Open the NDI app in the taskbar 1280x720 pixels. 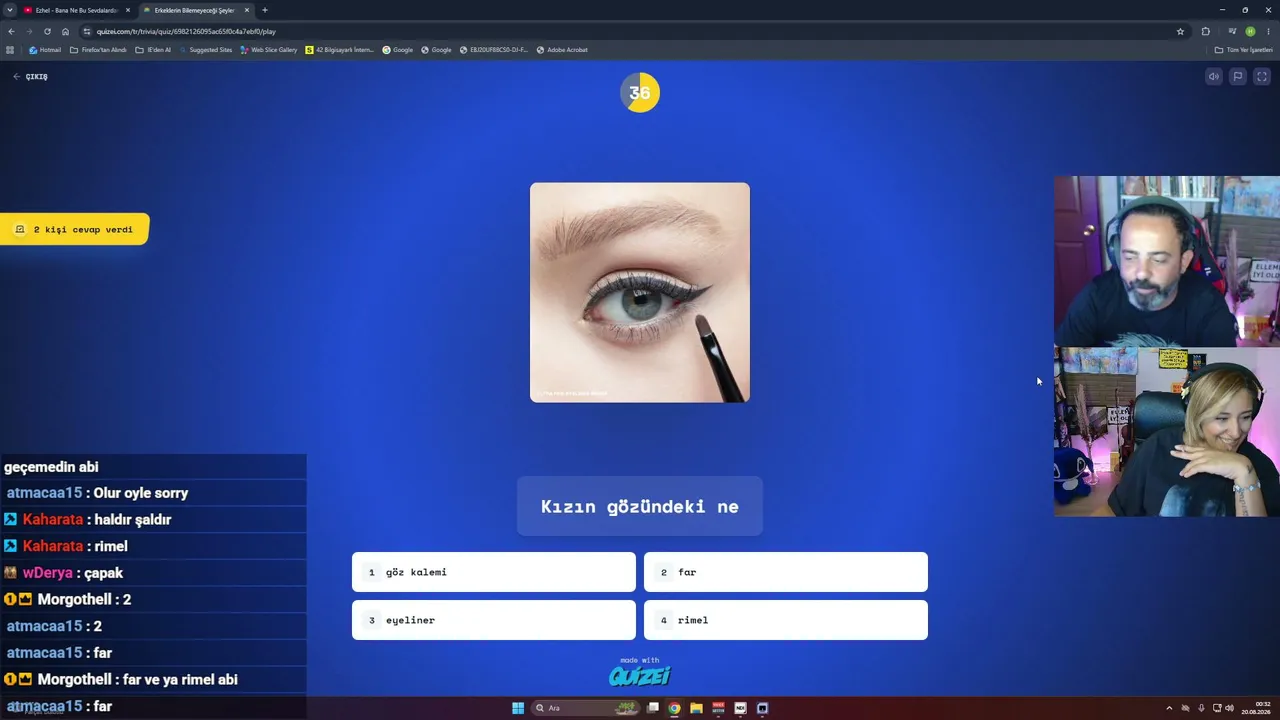pyautogui.click(x=740, y=708)
